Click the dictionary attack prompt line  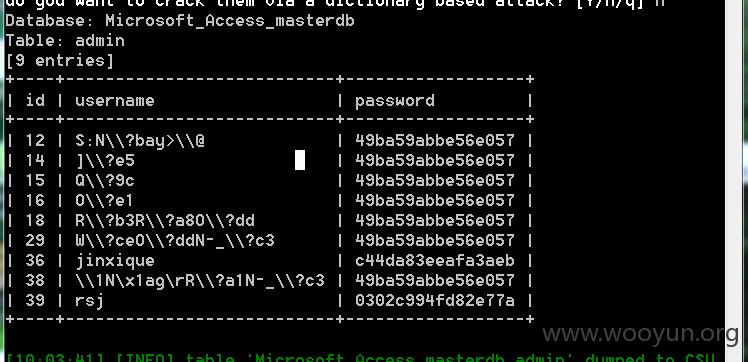335,3
